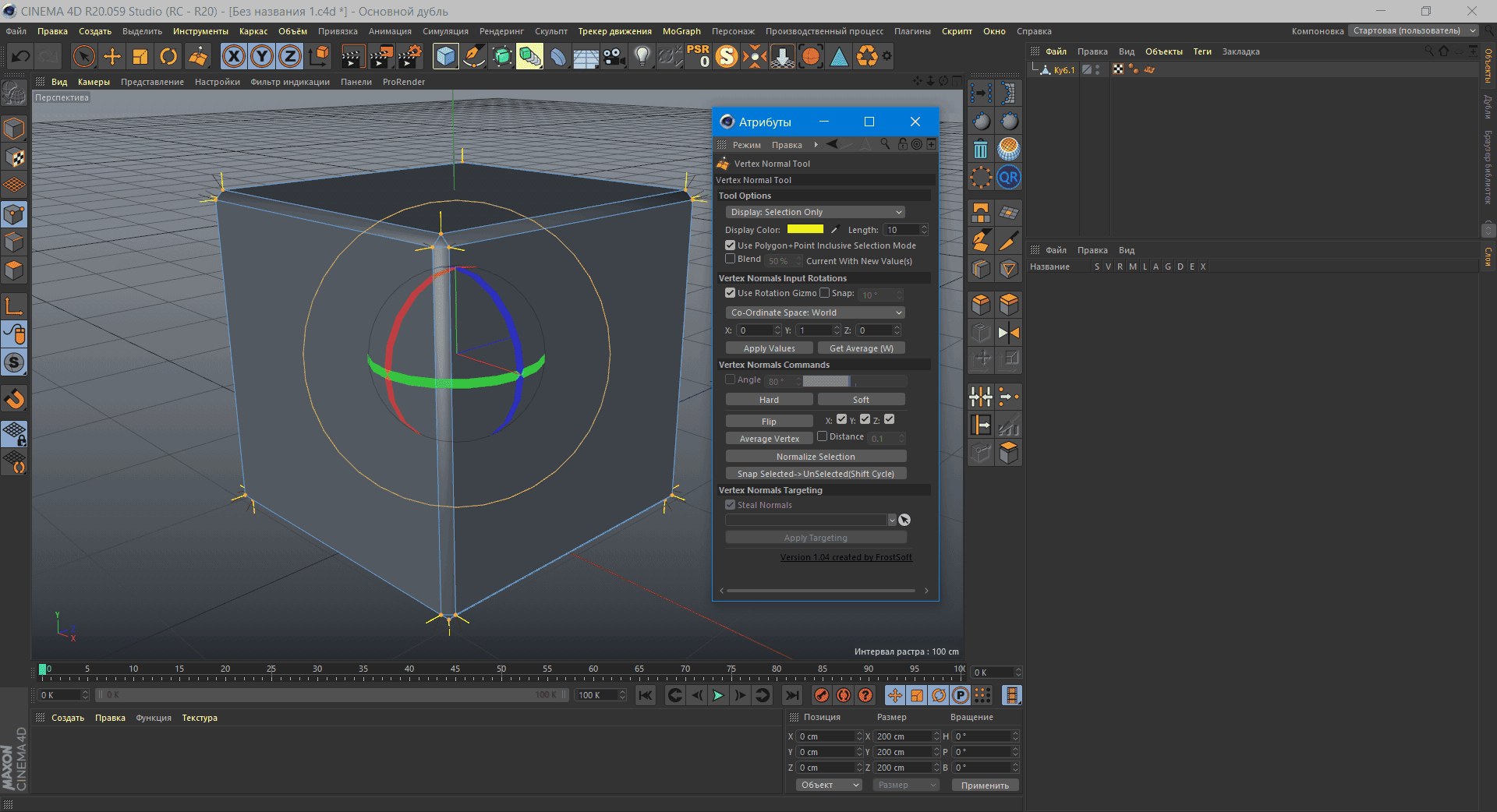Expand the Режим menu in Attributes
The image size is (1497, 812).
(x=746, y=145)
